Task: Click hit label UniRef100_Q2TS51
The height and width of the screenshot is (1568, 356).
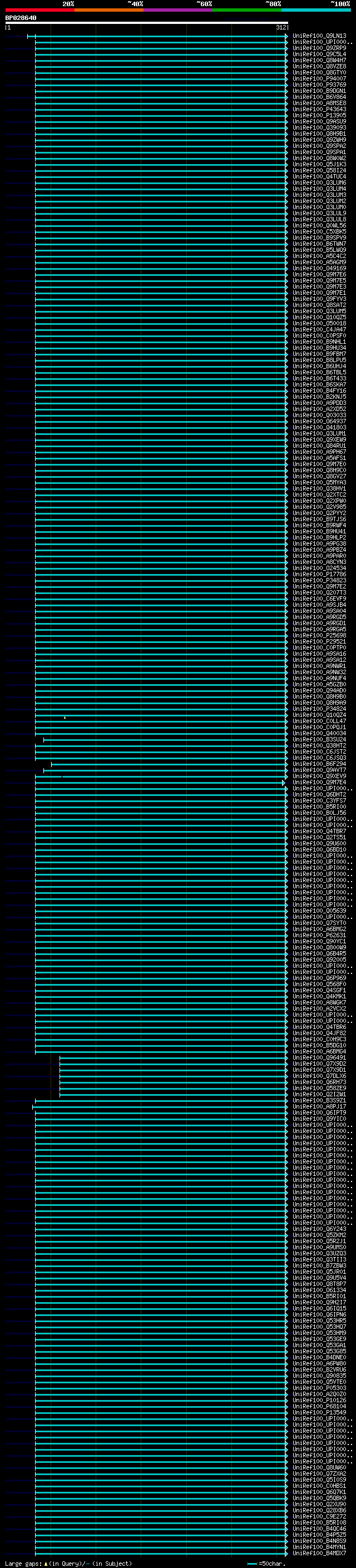Action: tap(319, 838)
